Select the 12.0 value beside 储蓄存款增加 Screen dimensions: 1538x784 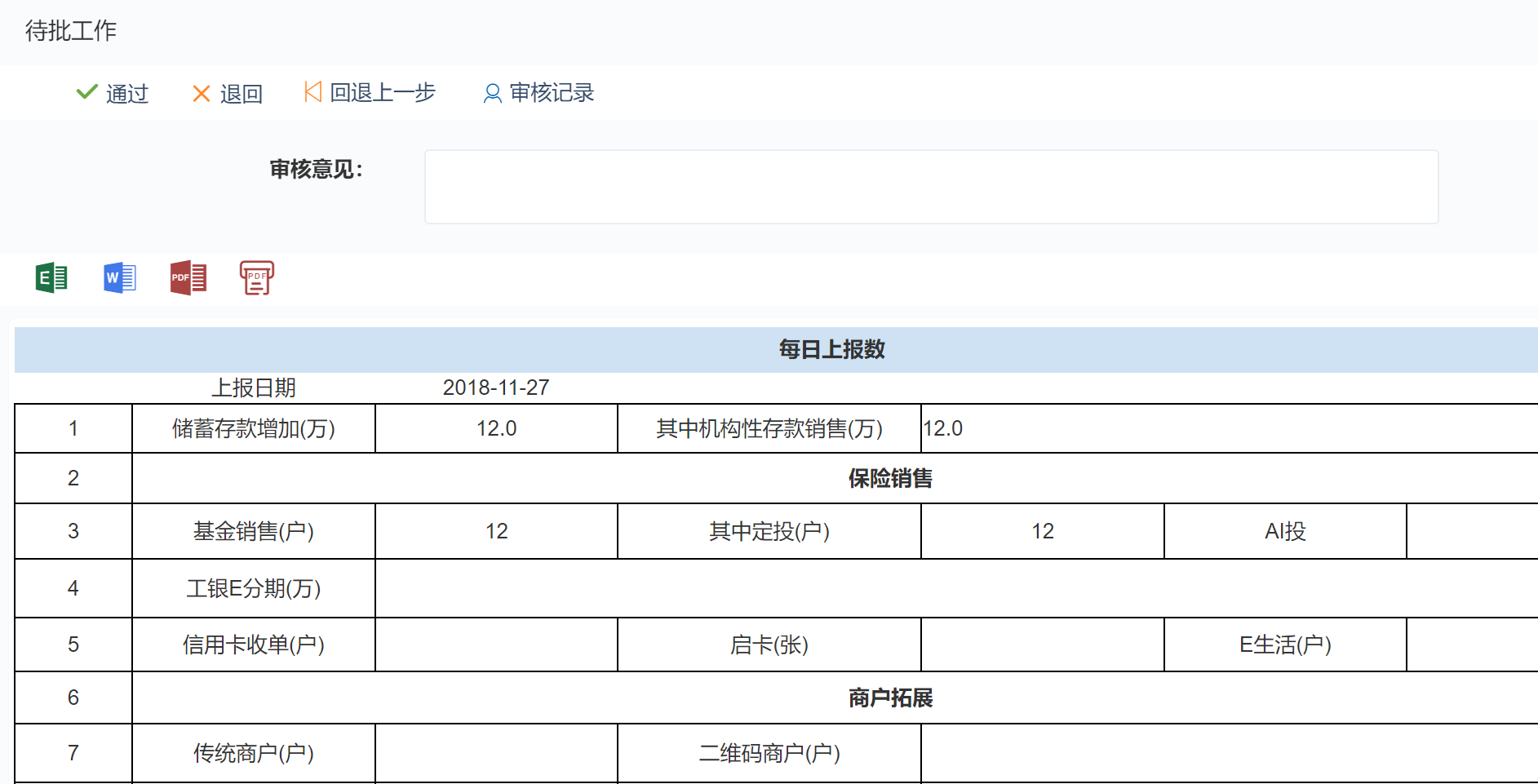[x=496, y=428]
